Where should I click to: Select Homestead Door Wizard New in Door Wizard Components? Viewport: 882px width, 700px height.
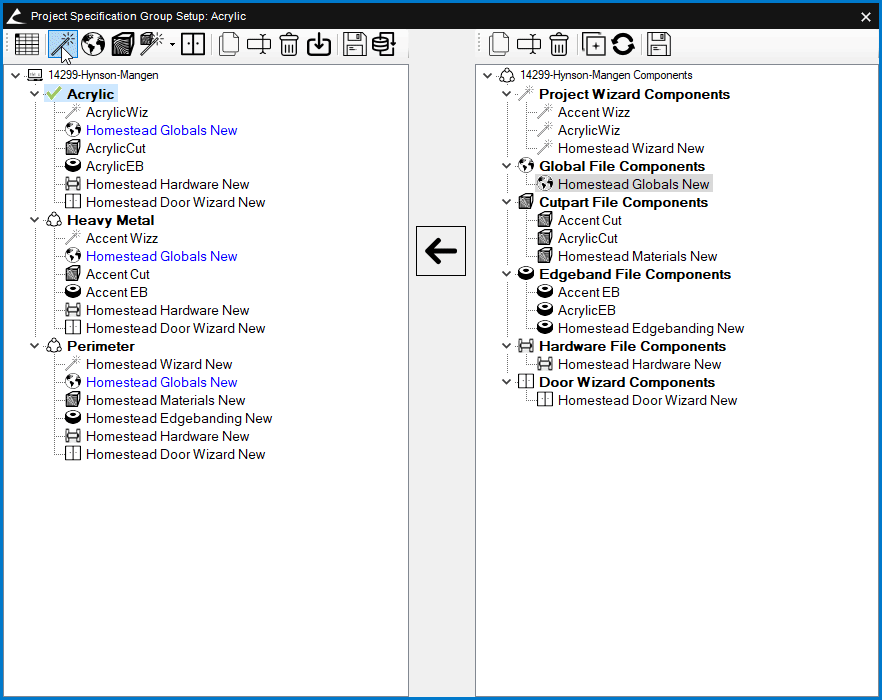coord(647,400)
